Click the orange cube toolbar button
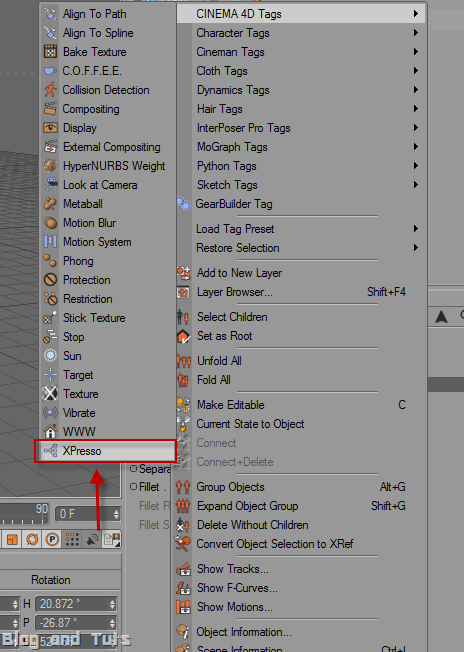 pos(12,539)
